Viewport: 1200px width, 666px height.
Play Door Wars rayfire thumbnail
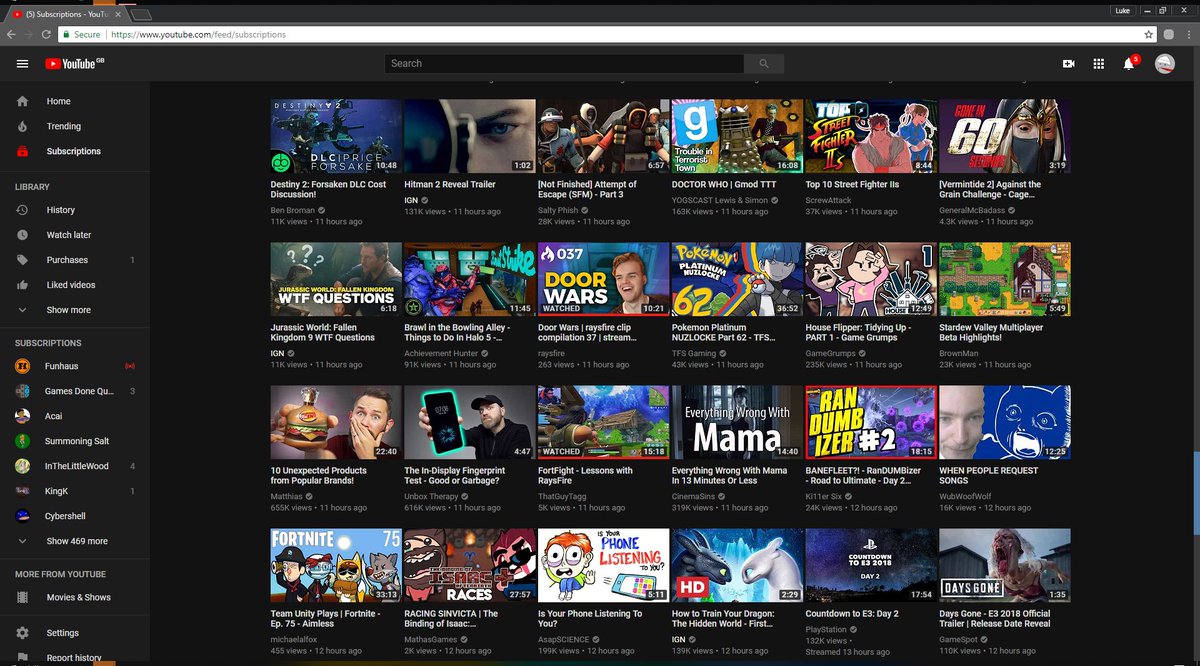[603, 279]
